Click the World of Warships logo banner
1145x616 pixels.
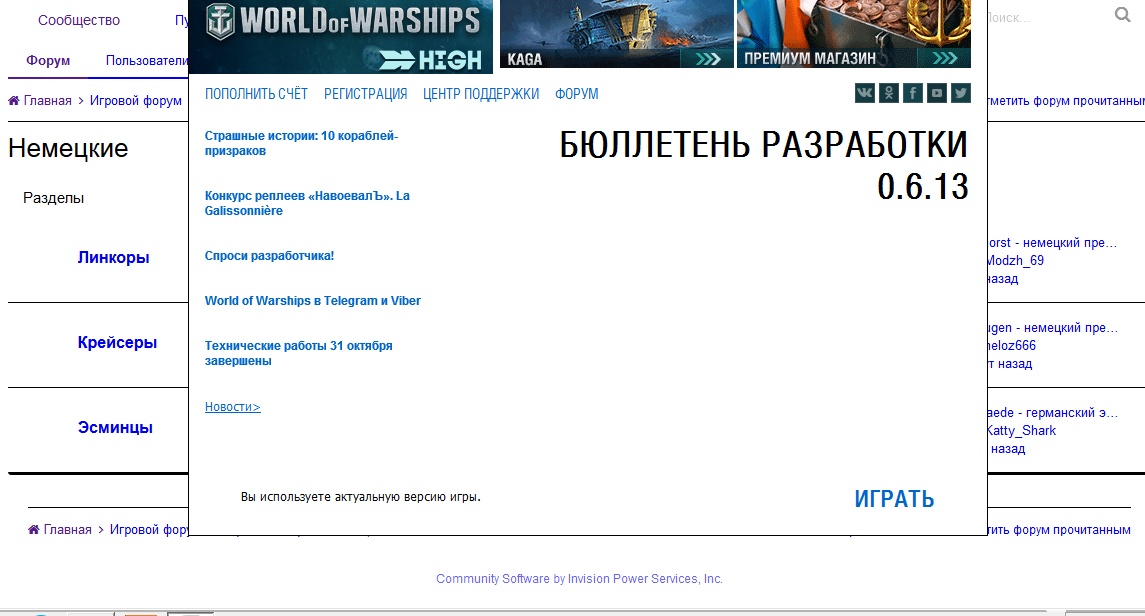pos(341,36)
